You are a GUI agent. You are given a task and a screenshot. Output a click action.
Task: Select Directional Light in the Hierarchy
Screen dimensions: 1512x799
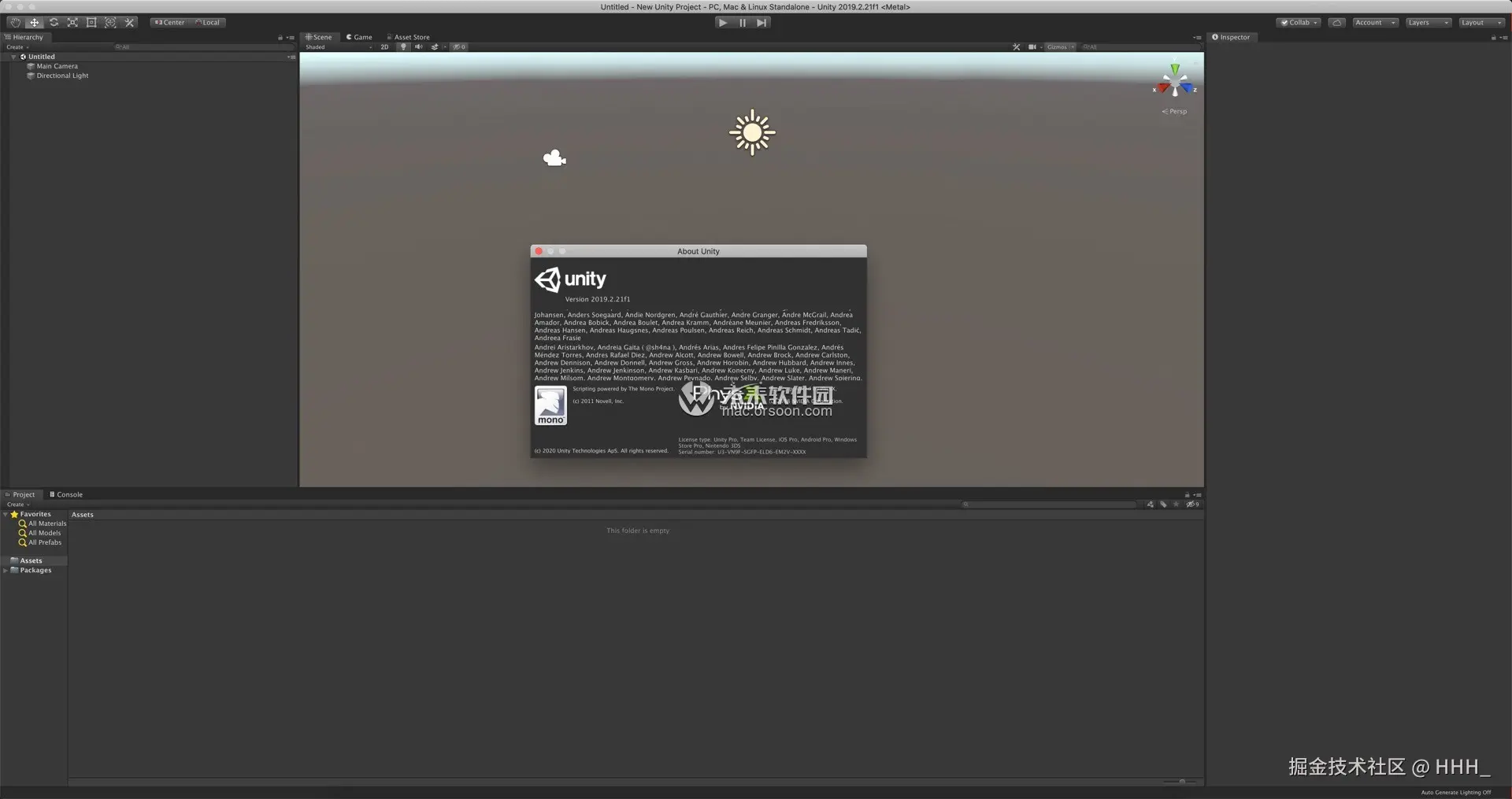(x=62, y=76)
